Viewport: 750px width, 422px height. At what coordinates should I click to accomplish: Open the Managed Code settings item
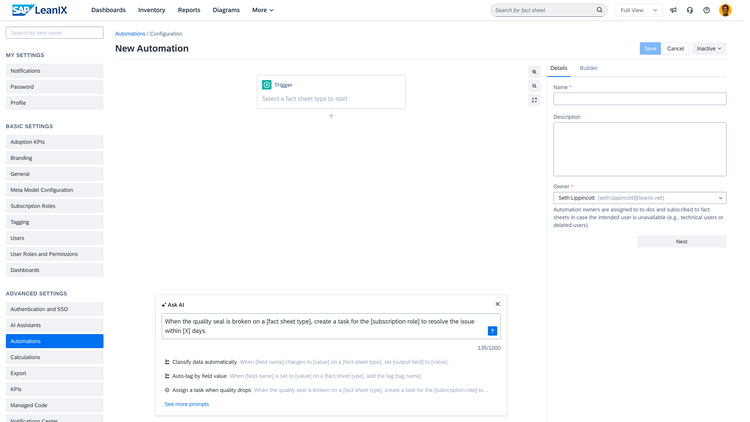[x=55, y=405]
